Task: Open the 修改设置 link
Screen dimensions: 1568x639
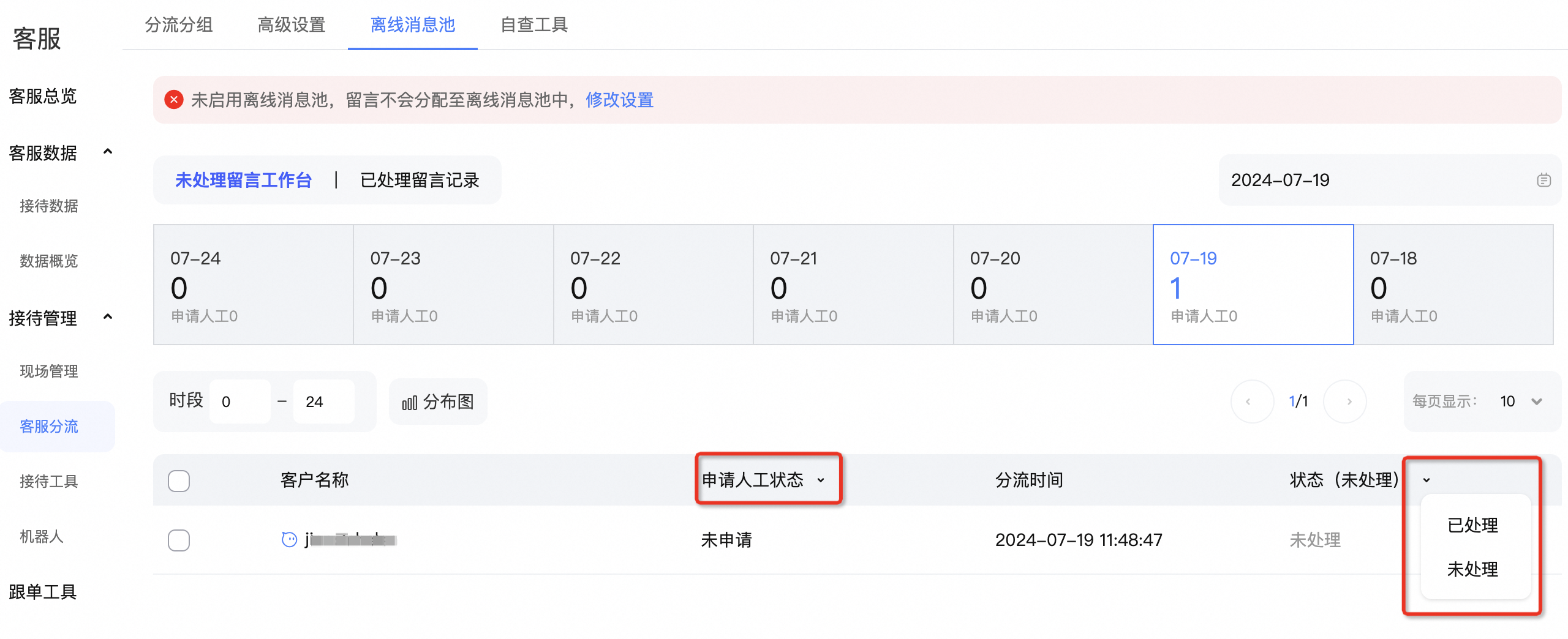Action: 619,100
